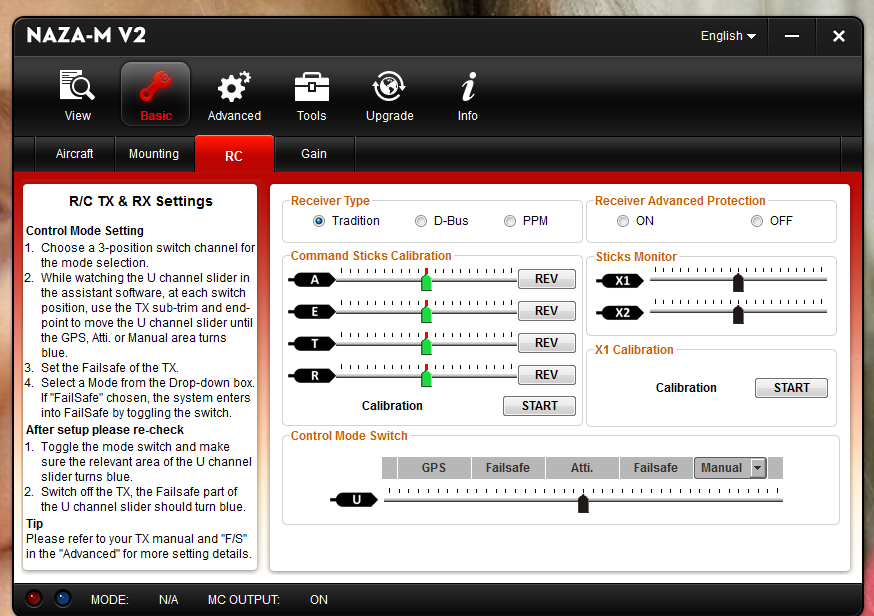
Task: Click the X2 channel label badge
Action: click(620, 313)
